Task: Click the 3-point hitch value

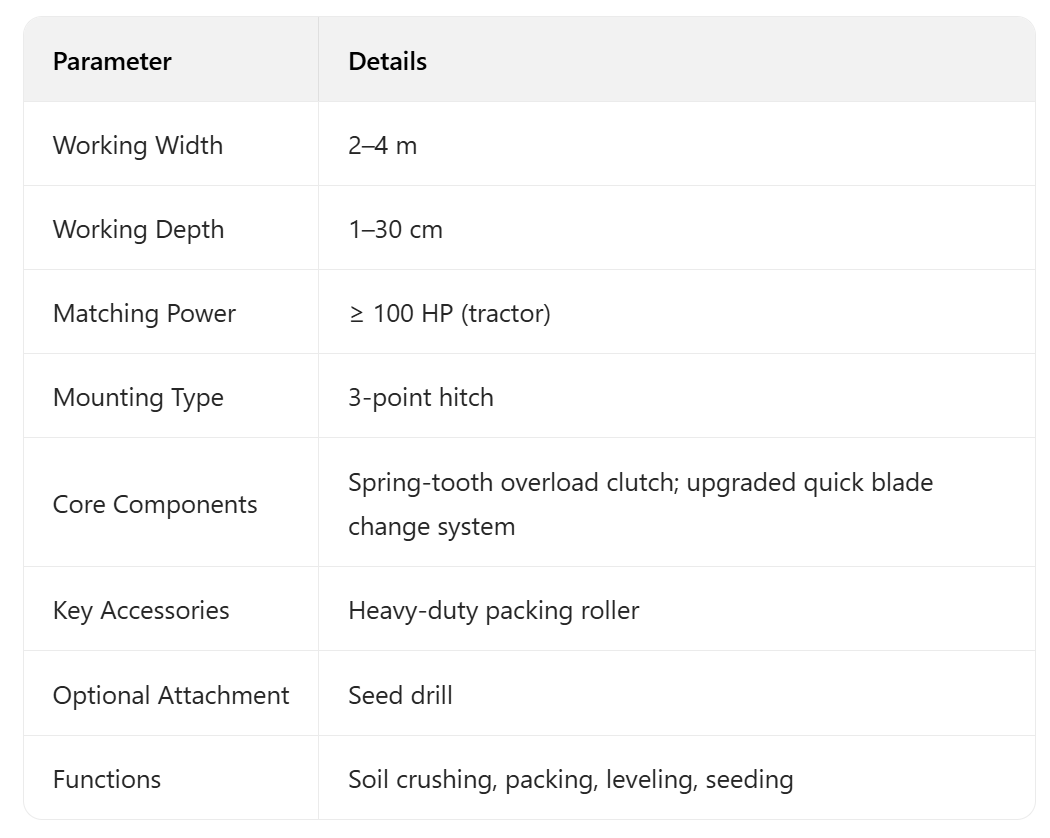Action: coord(421,397)
